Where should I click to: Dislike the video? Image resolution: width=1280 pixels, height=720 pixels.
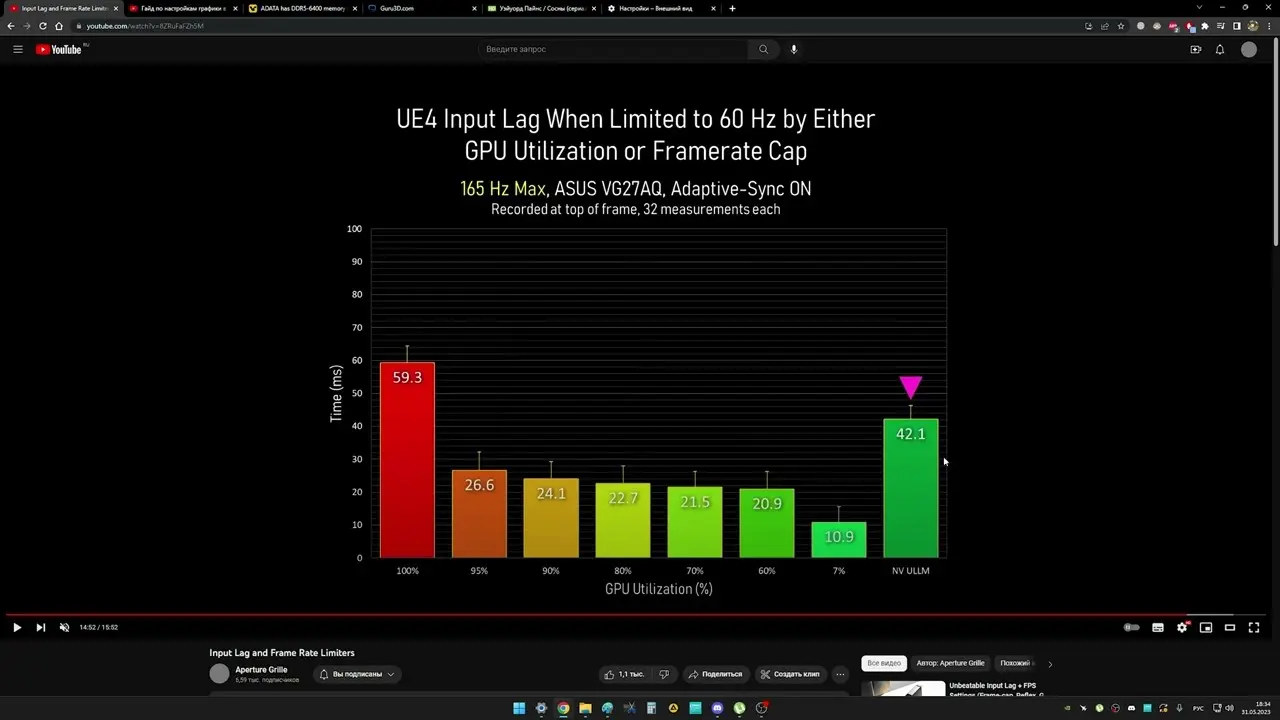tap(663, 674)
